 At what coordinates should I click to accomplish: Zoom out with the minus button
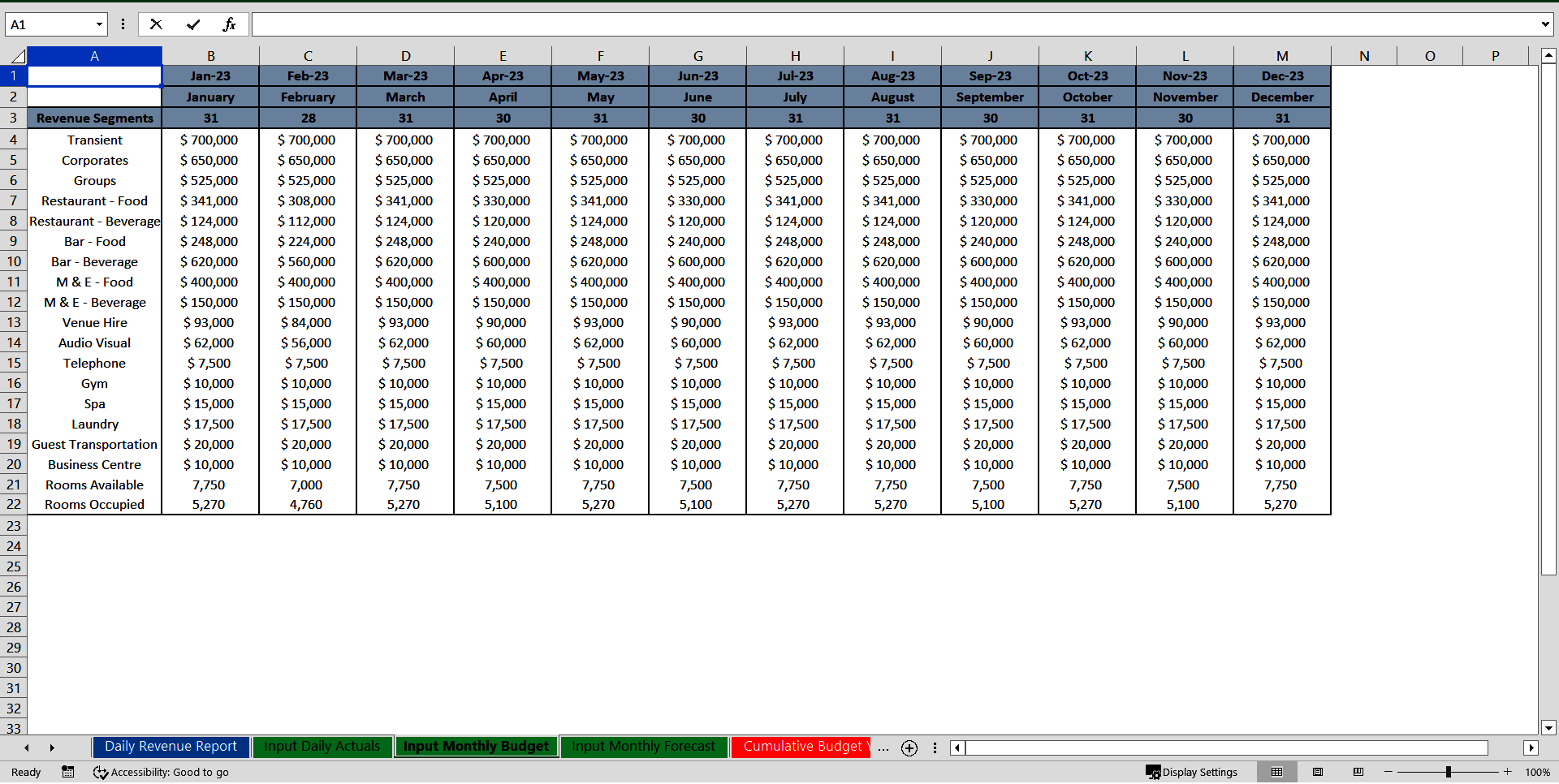coord(1388,772)
